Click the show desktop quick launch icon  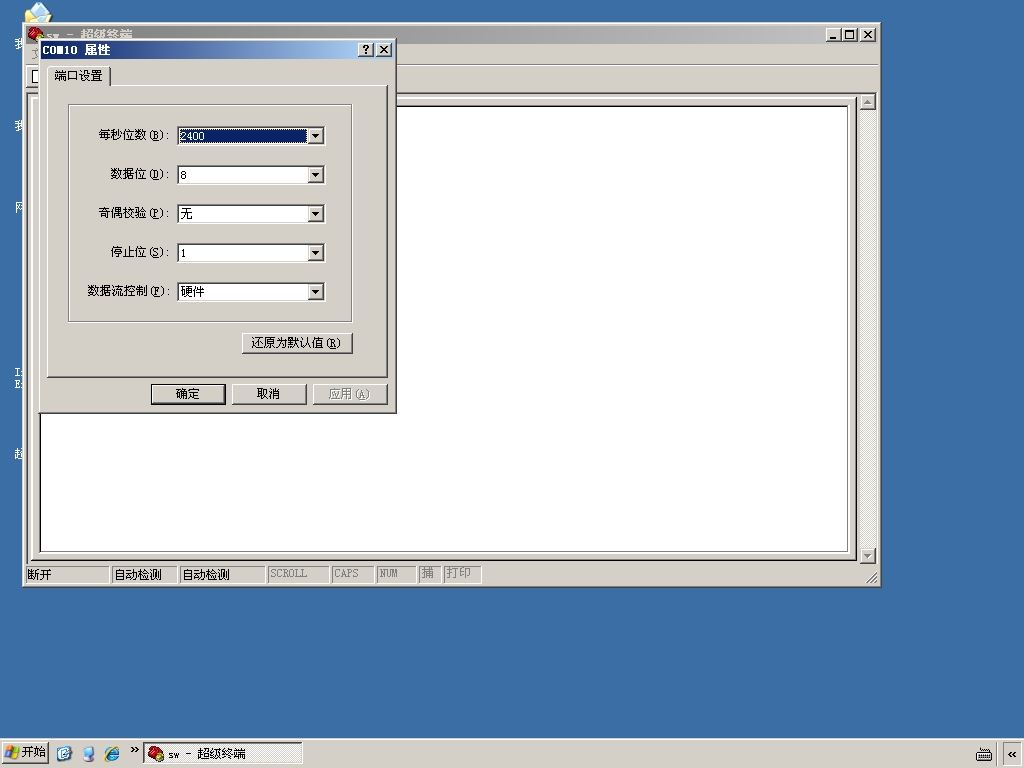(x=64, y=754)
